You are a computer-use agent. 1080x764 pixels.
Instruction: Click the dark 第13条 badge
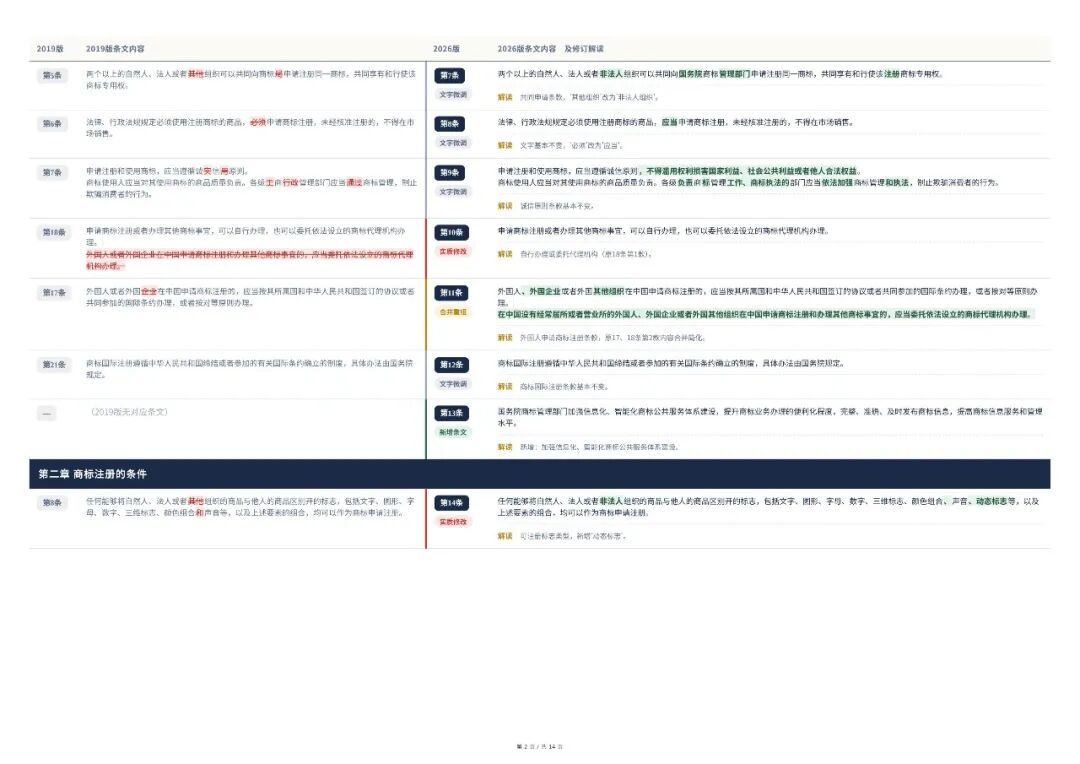pyautogui.click(x=452, y=413)
